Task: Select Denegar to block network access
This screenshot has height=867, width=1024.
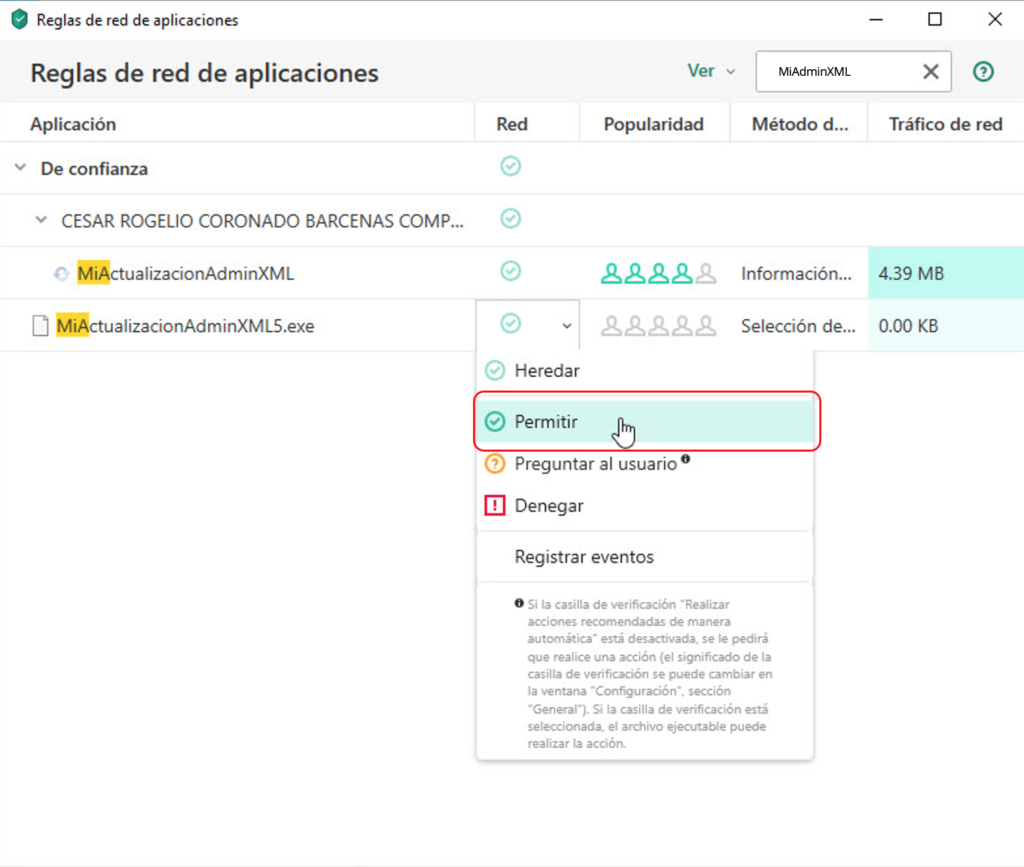Action: (548, 506)
